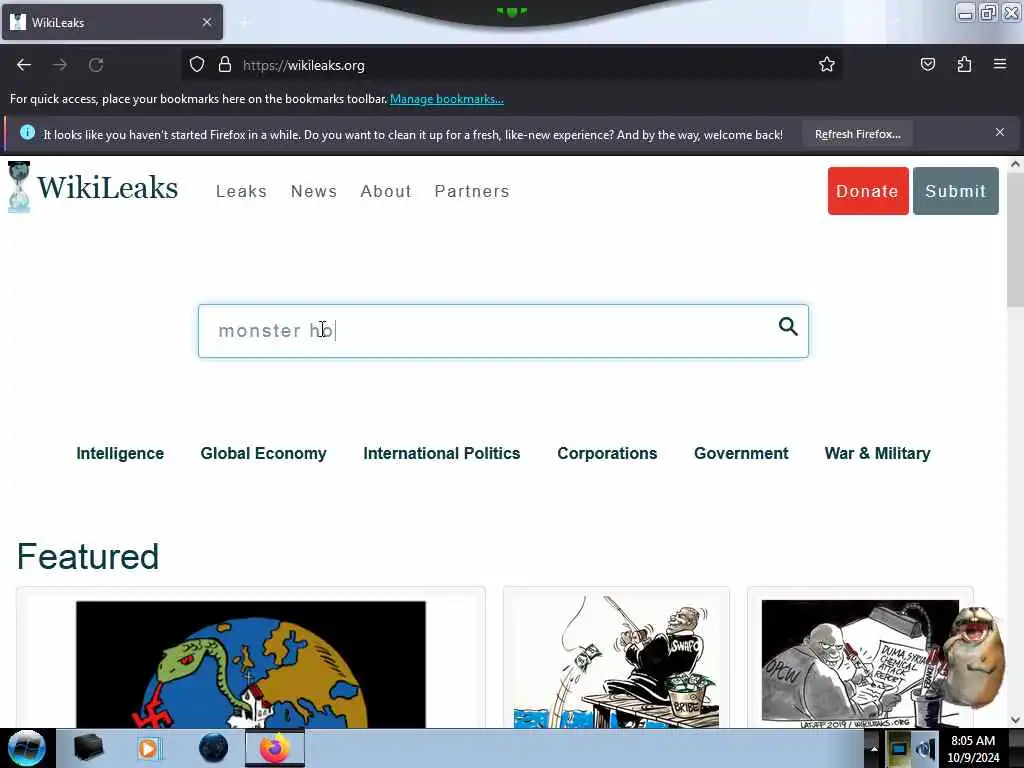Open the International Politics category link

click(x=441, y=453)
